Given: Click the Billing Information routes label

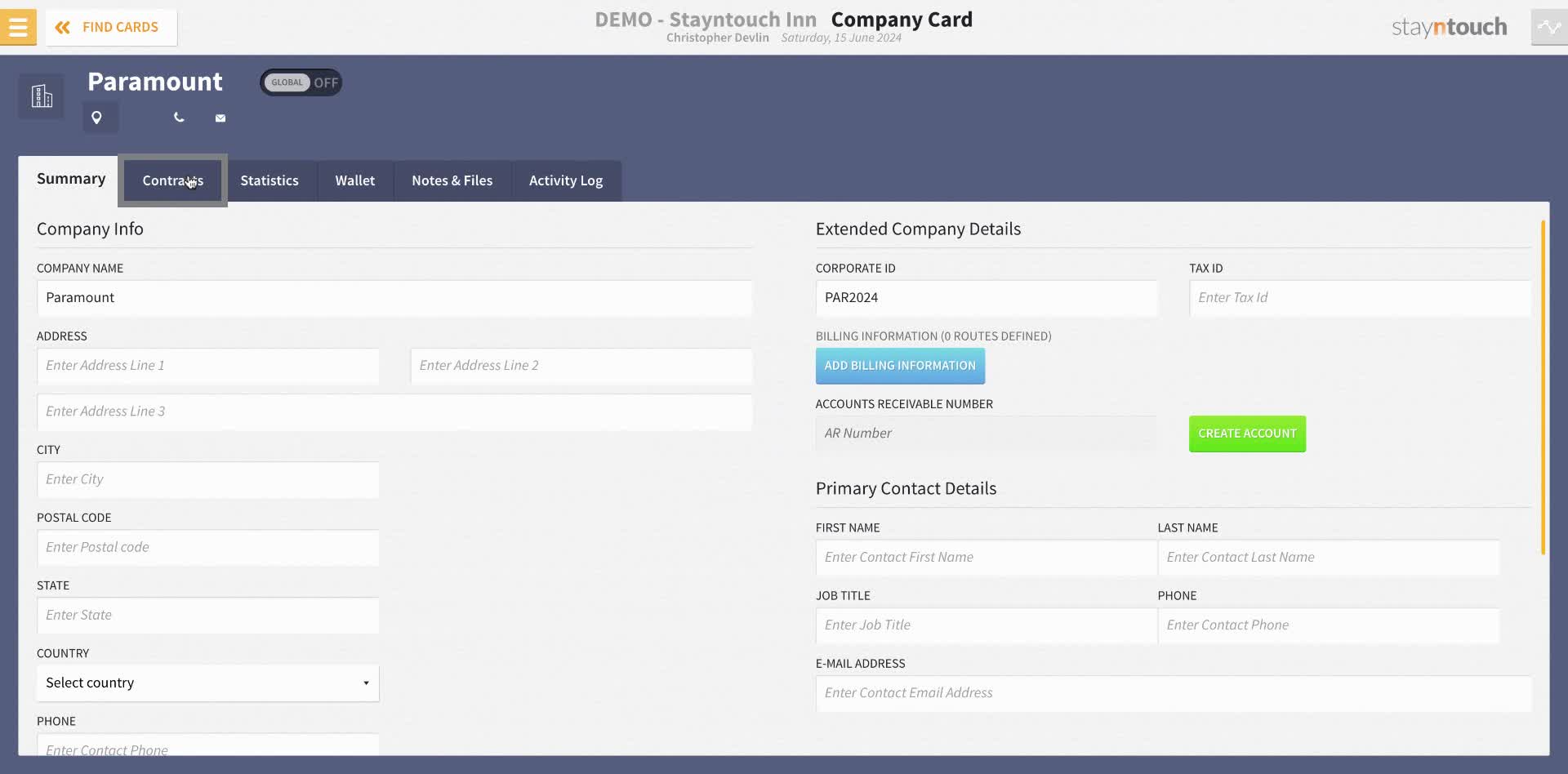Looking at the screenshot, I should pos(933,336).
